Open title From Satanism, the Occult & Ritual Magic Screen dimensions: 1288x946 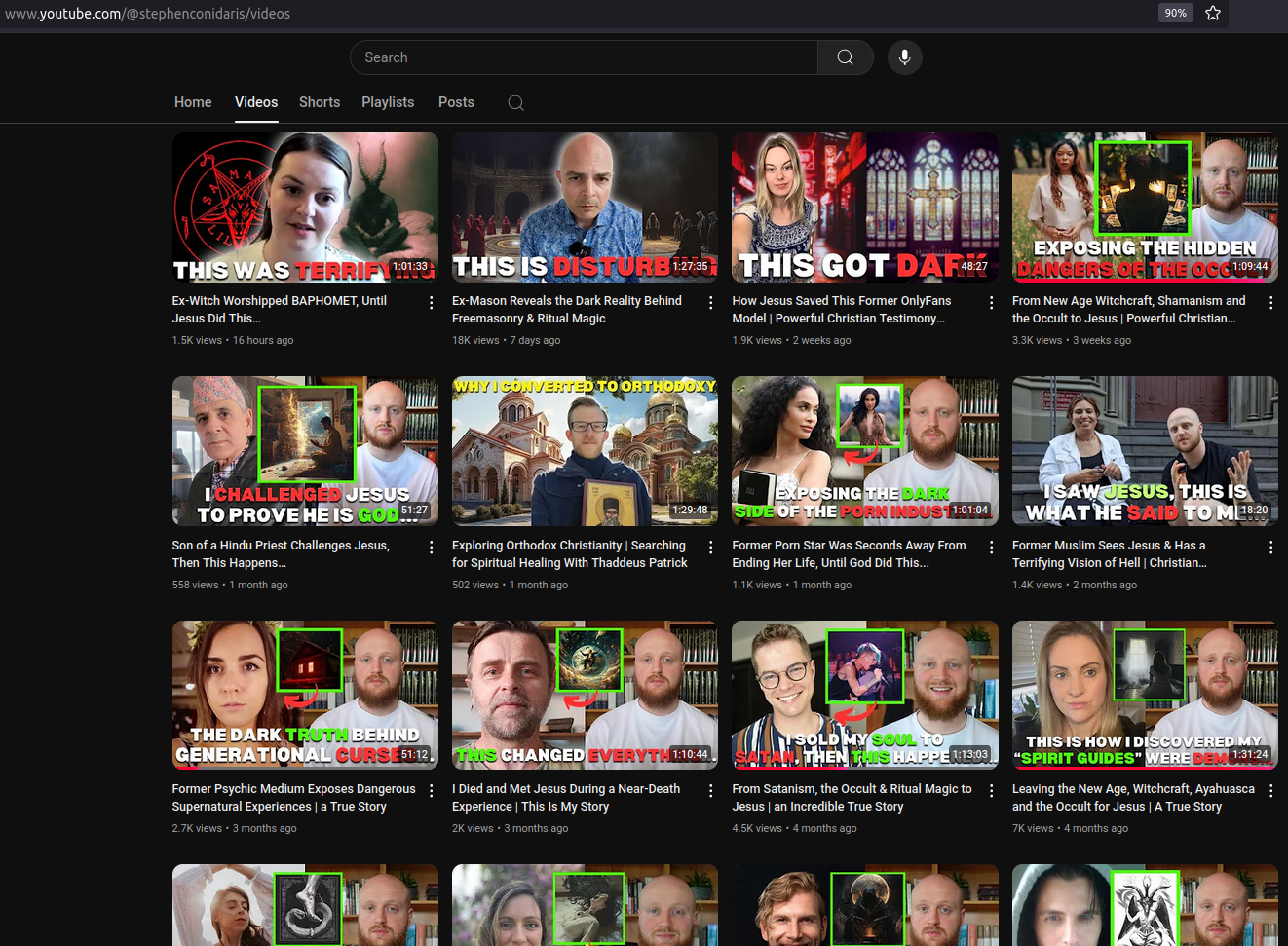852,798
